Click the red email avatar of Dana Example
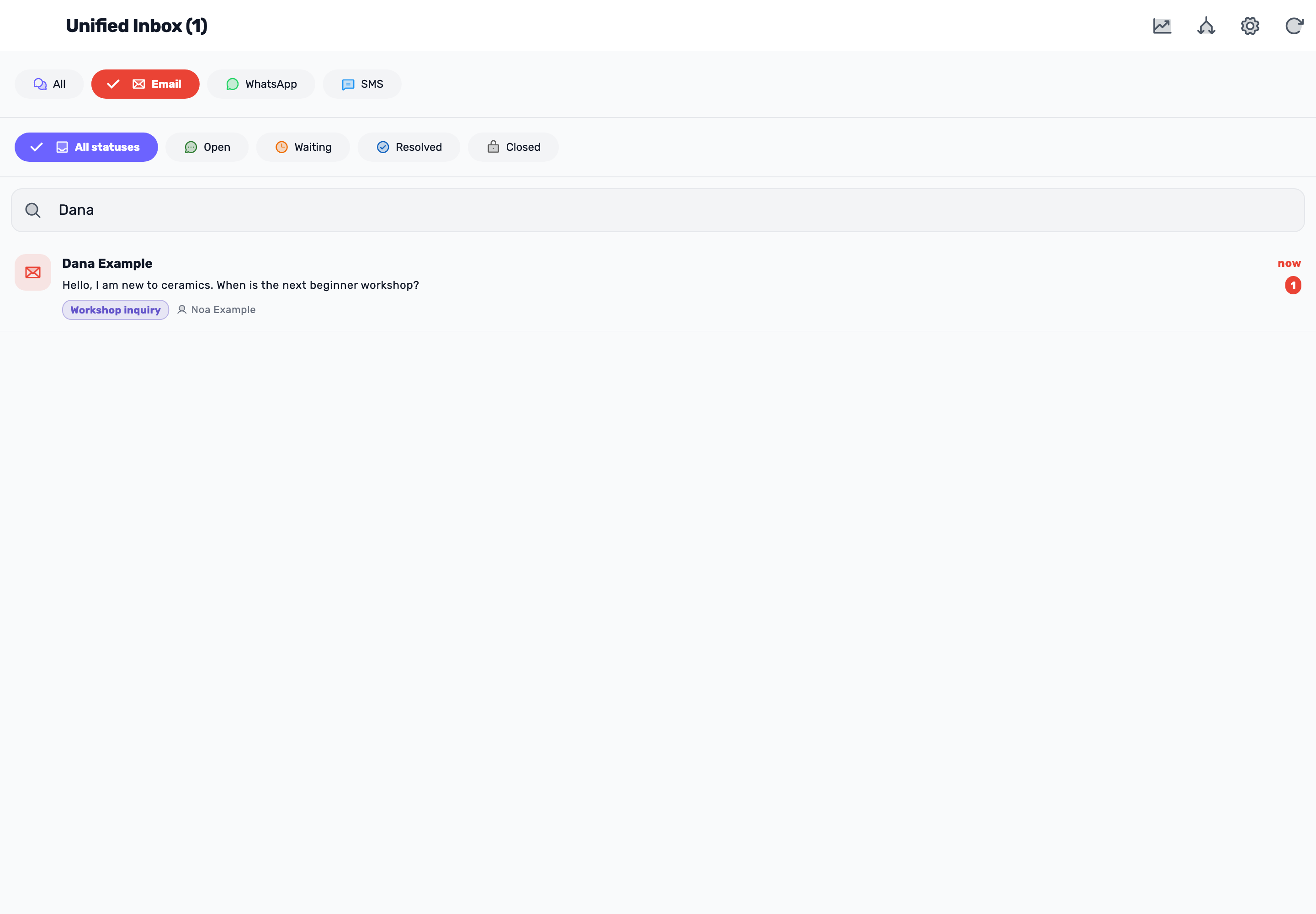The image size is (1316, 914). (x=32, y=272)
